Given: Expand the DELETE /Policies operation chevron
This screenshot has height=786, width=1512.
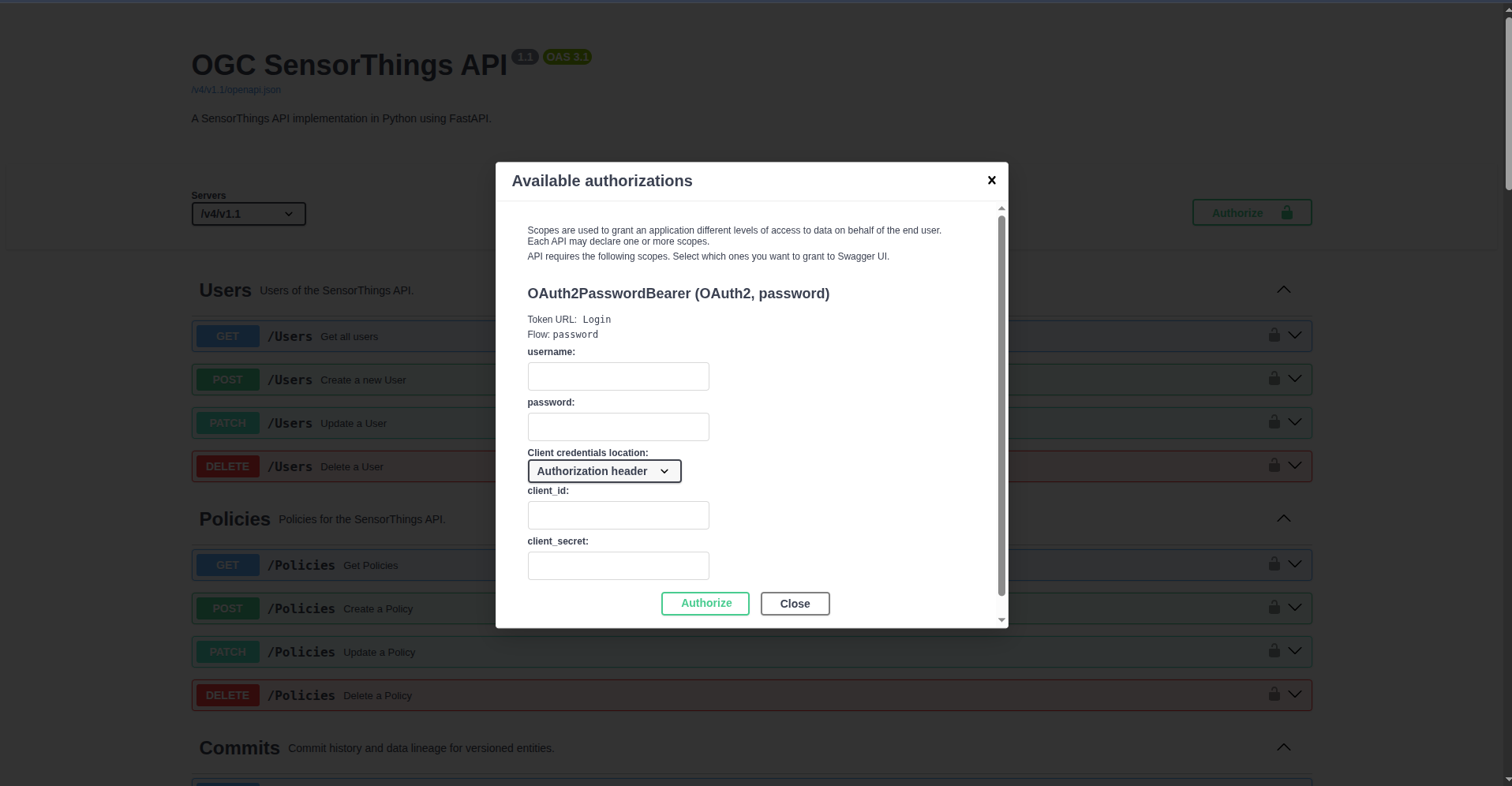Looking at the screenshot, I should click(1295, 694).
